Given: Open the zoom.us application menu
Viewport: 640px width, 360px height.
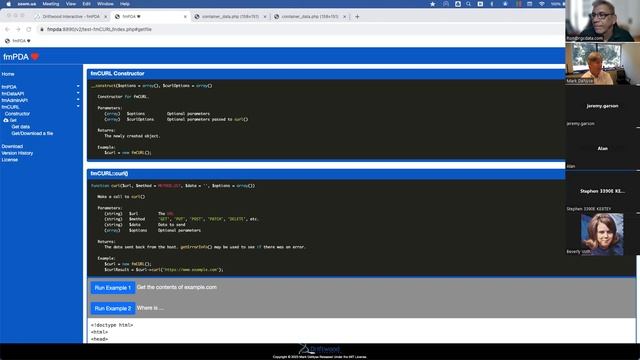Looking at the screenshot, I should [x=27, y=4].
